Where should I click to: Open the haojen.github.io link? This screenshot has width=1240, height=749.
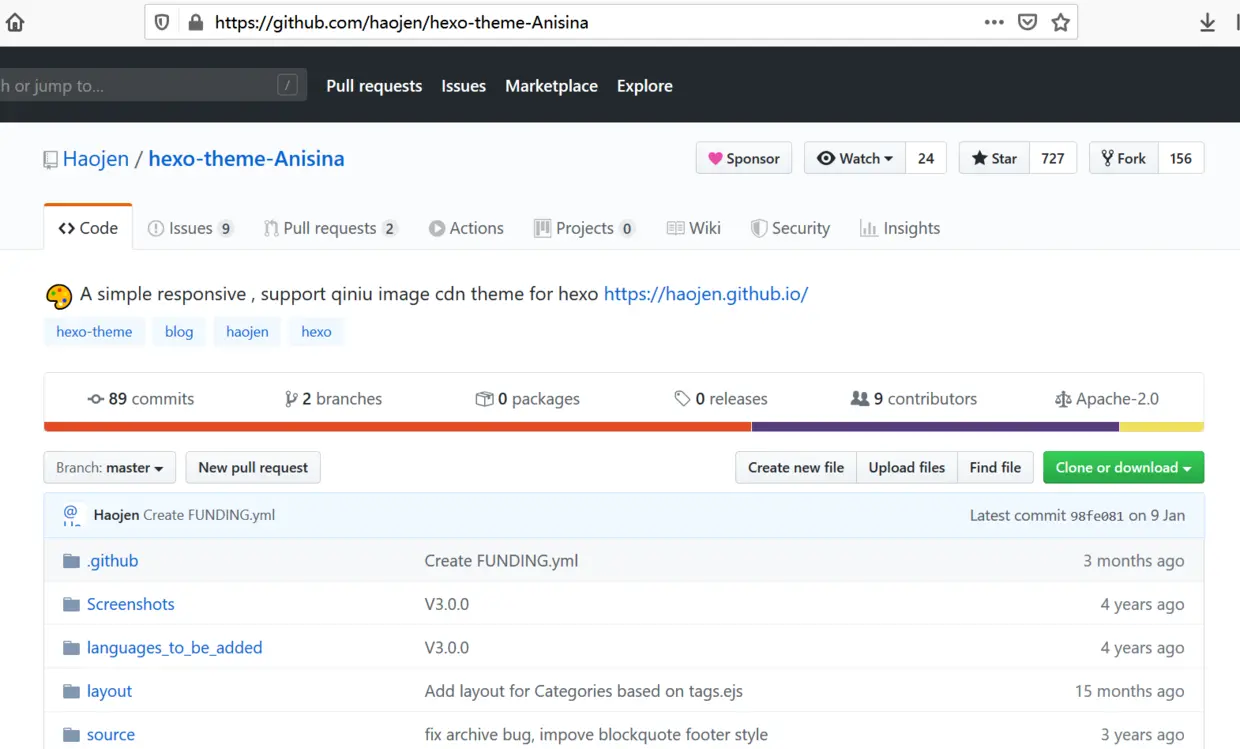pos(706,294)
